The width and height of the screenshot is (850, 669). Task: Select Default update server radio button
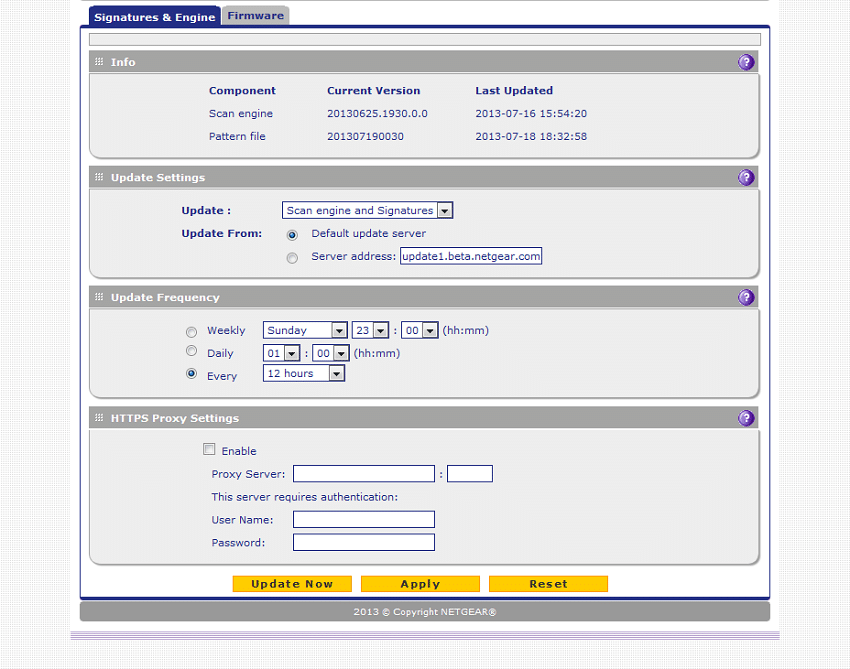pyautogui.click(x=292, y=235)
